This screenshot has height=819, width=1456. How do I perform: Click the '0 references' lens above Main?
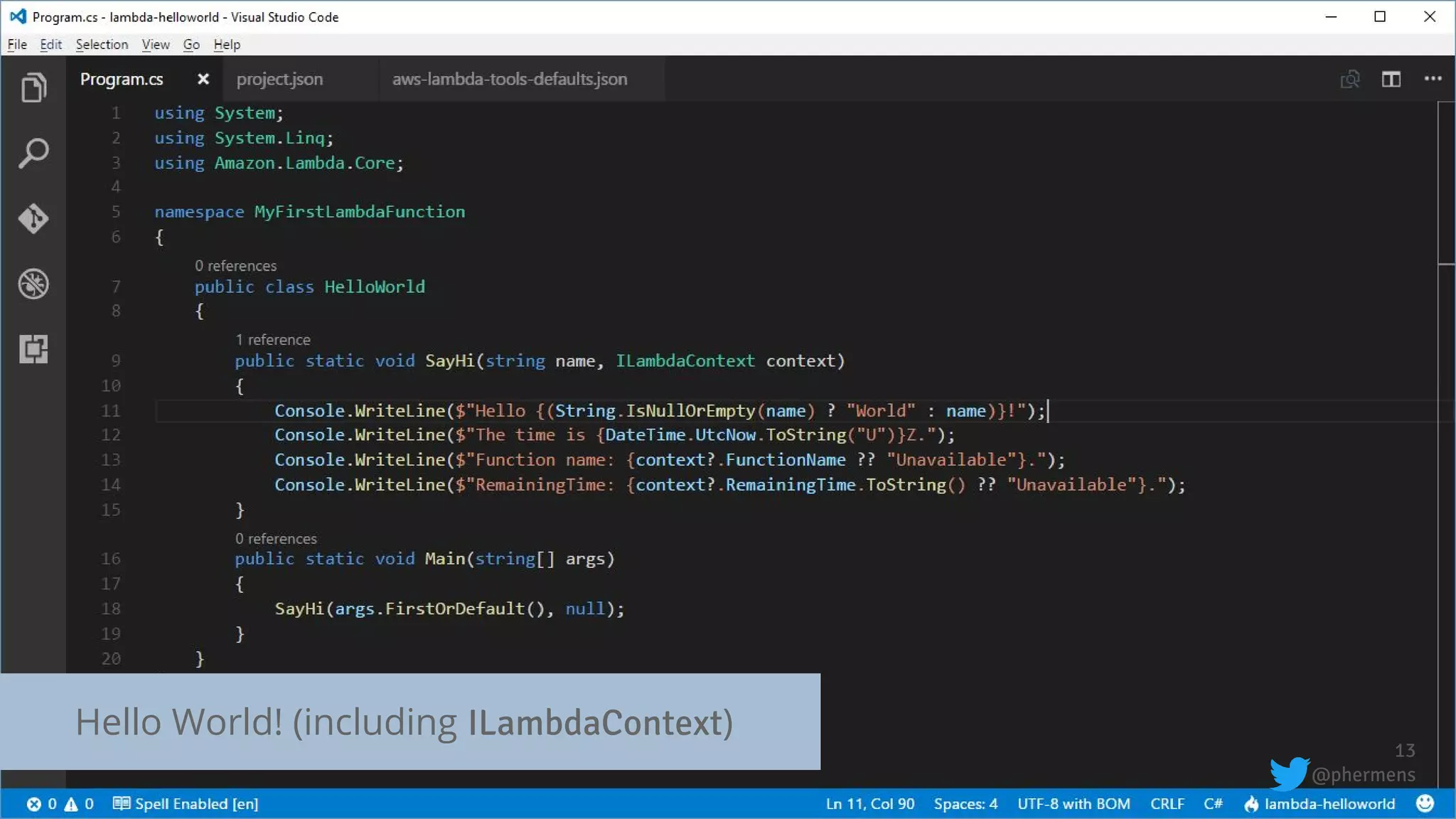pyautogui.click(x=276, y=539)
